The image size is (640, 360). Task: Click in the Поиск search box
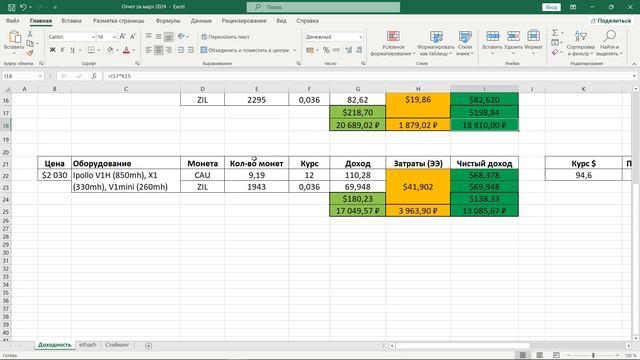[323, 7]
